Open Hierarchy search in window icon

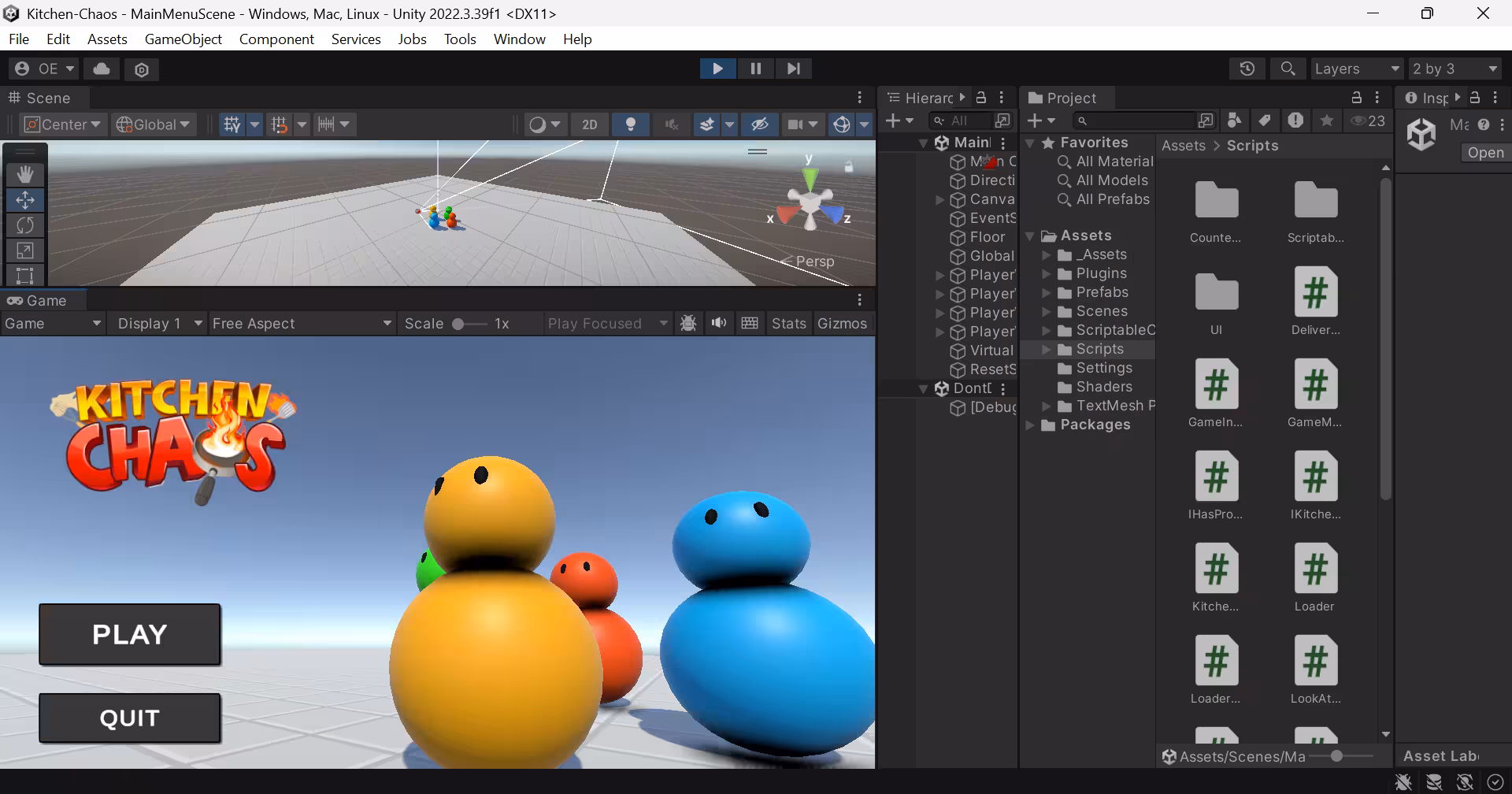tap(1002, 121)
